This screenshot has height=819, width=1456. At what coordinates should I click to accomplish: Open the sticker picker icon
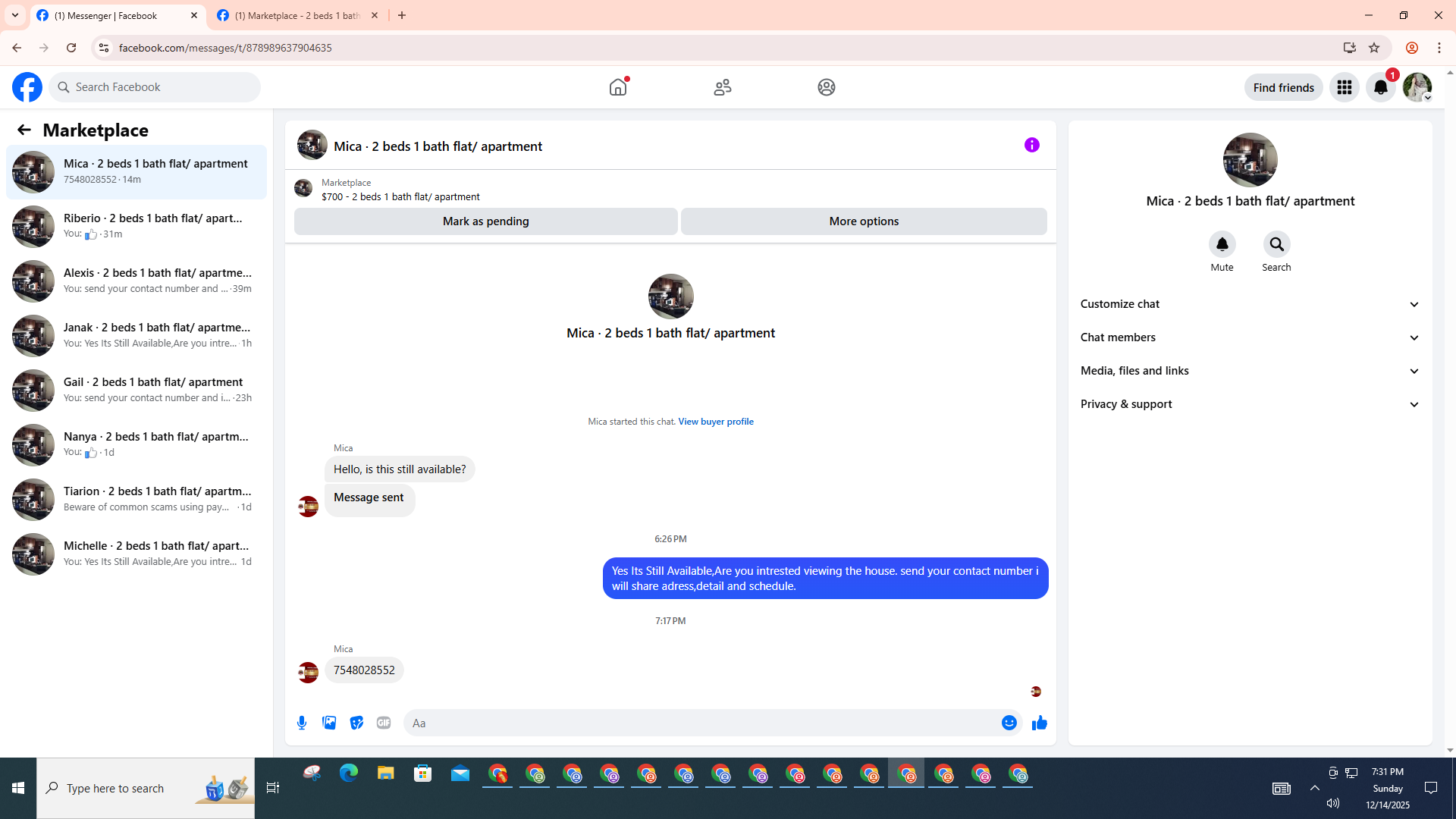pos(356,723)
